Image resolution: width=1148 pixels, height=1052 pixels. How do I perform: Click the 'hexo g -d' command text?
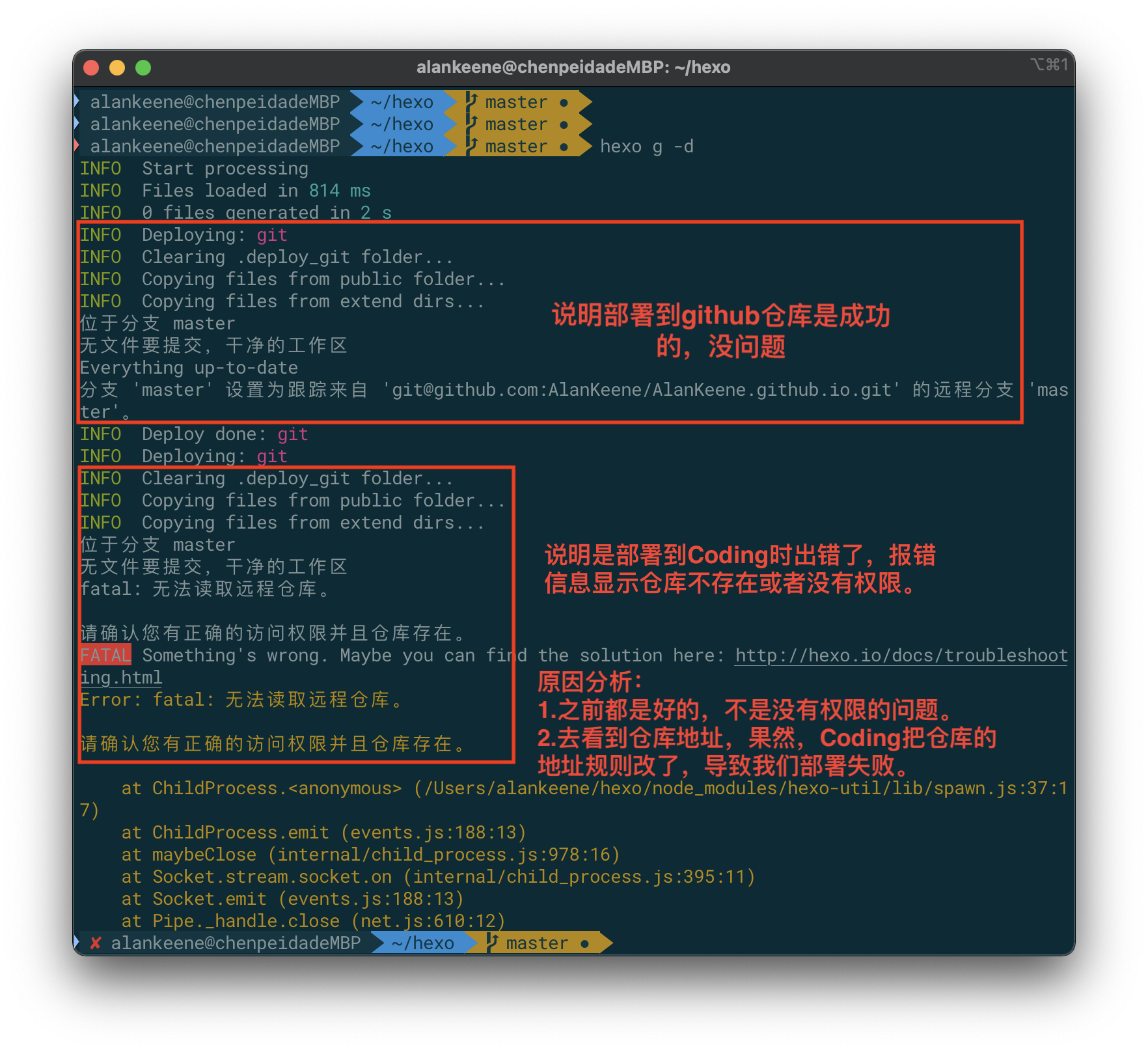[x=646, y=146]
